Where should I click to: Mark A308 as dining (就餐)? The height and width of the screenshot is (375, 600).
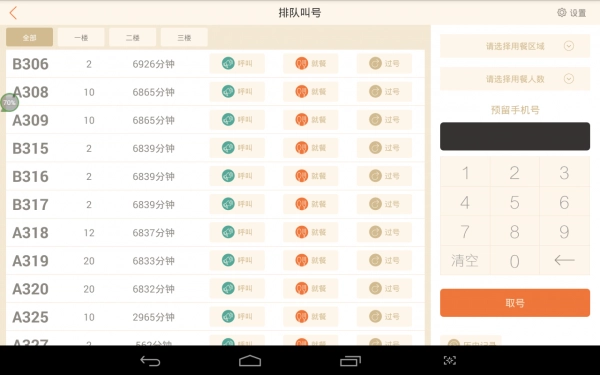[x=310, y=91]
